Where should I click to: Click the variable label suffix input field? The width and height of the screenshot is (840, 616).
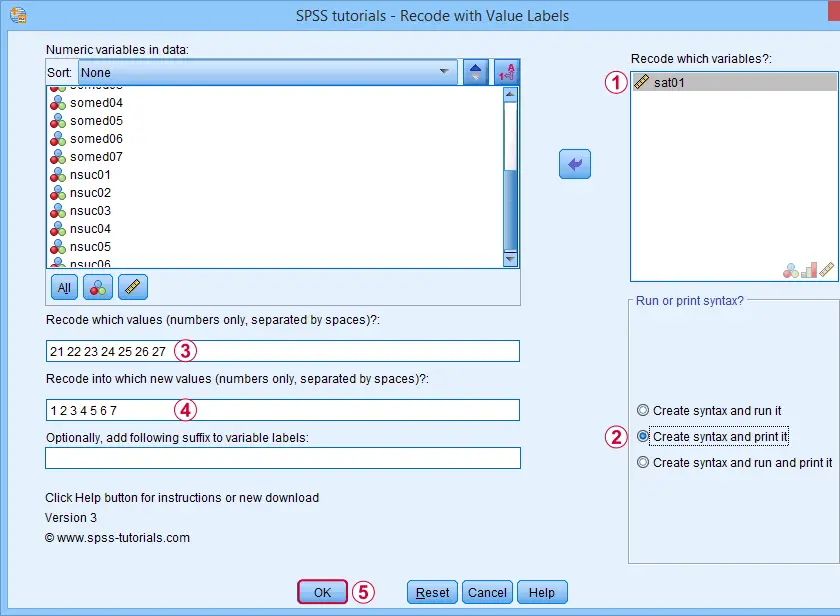(283, 459)
